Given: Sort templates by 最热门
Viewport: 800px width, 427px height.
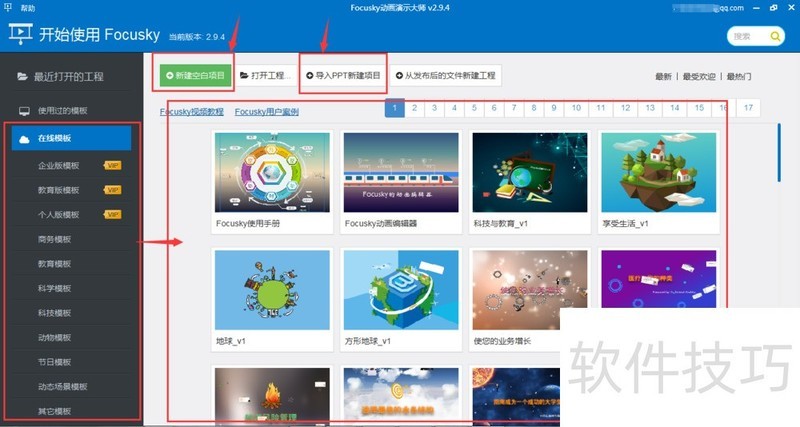Looking at the screenshot, I should 738,77.
